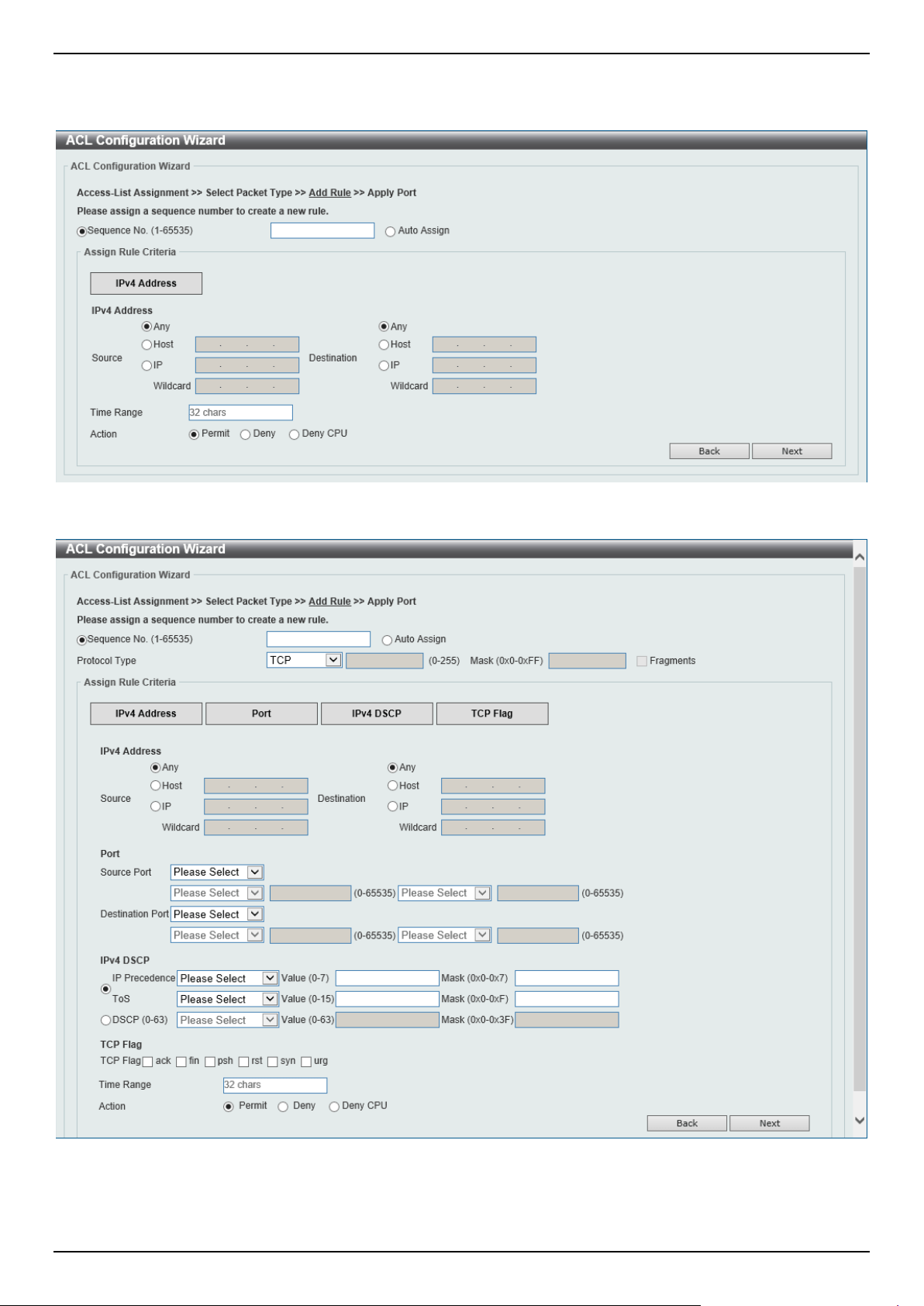Image resolution: width=924 pixels, height=1306 pixels.
Task: Click Time Range field in lower wizard
Action: click(x=275, y=1085)
